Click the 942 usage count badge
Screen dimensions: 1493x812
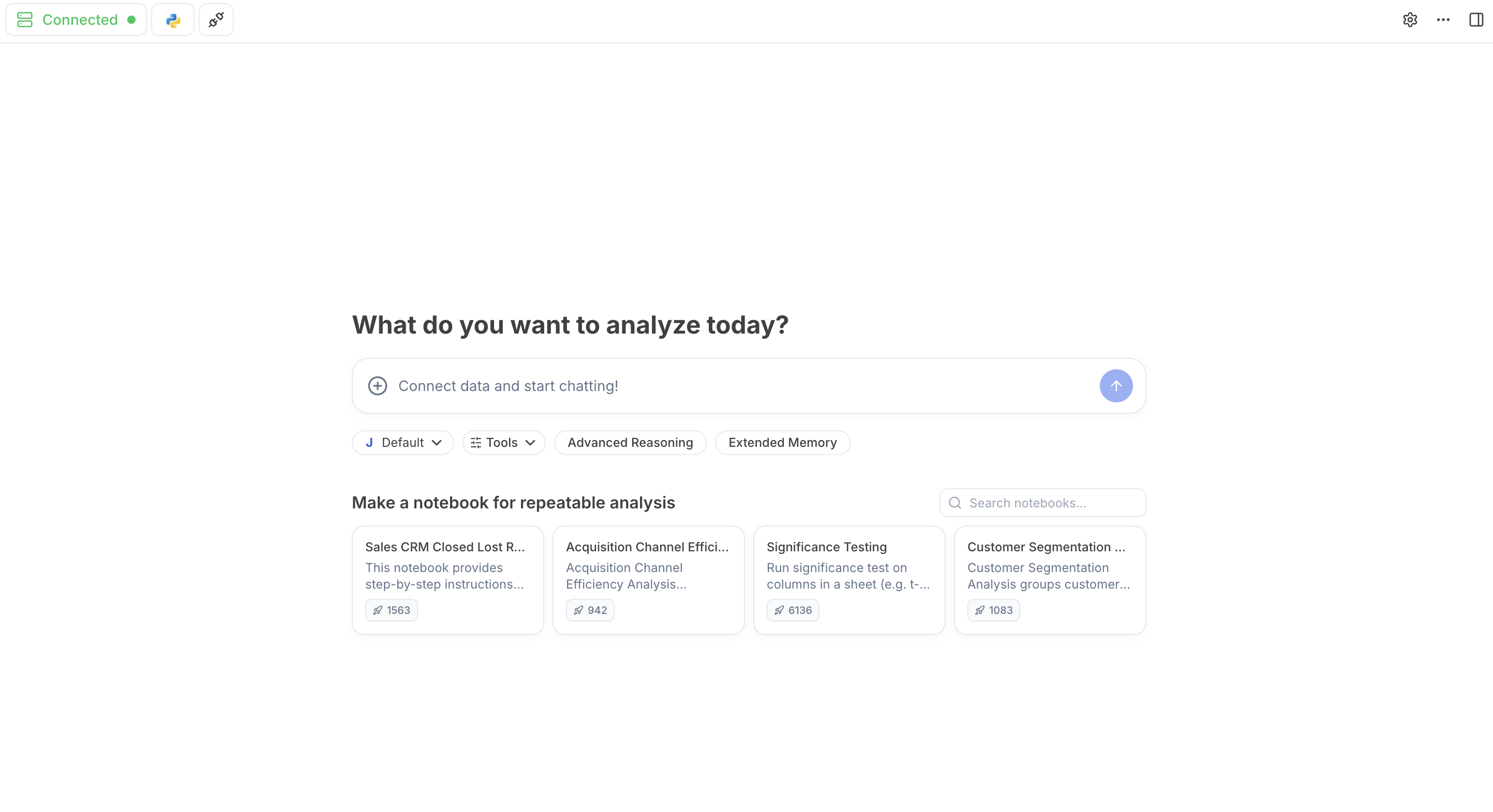point(590,610)
